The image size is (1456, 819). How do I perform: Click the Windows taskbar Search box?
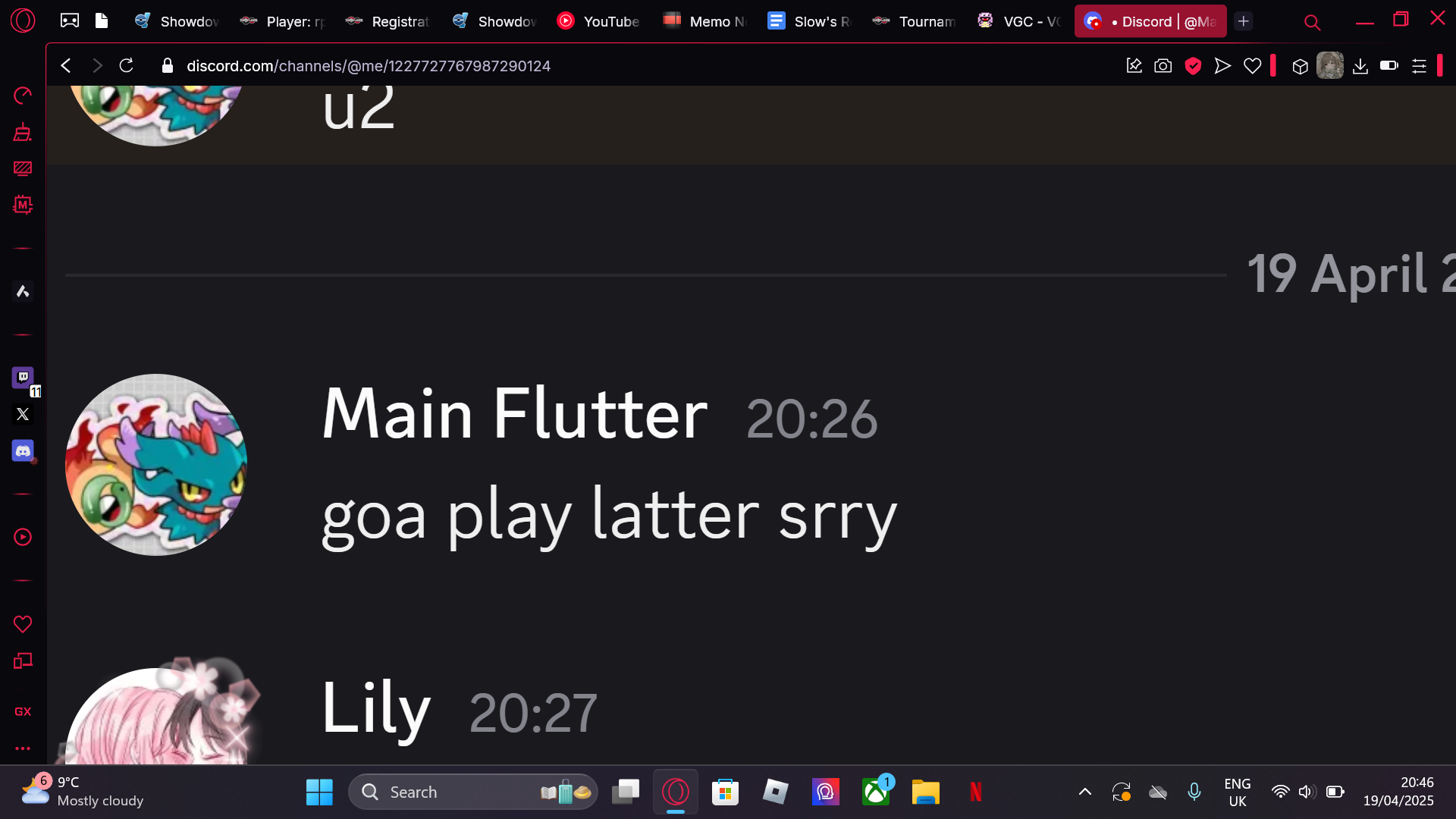tap(473, 792)
